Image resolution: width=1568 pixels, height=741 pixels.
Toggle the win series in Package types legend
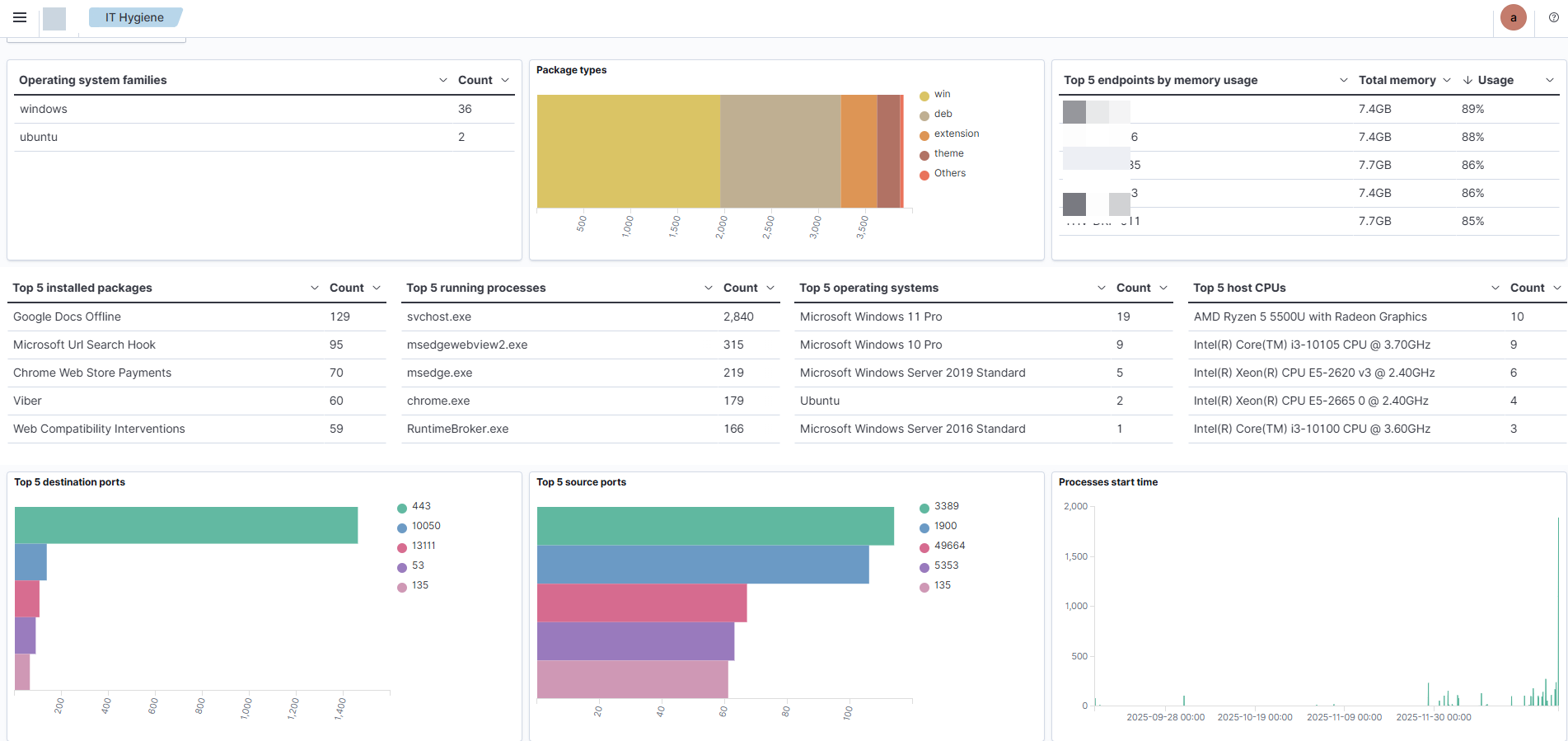tap(942, 94)
